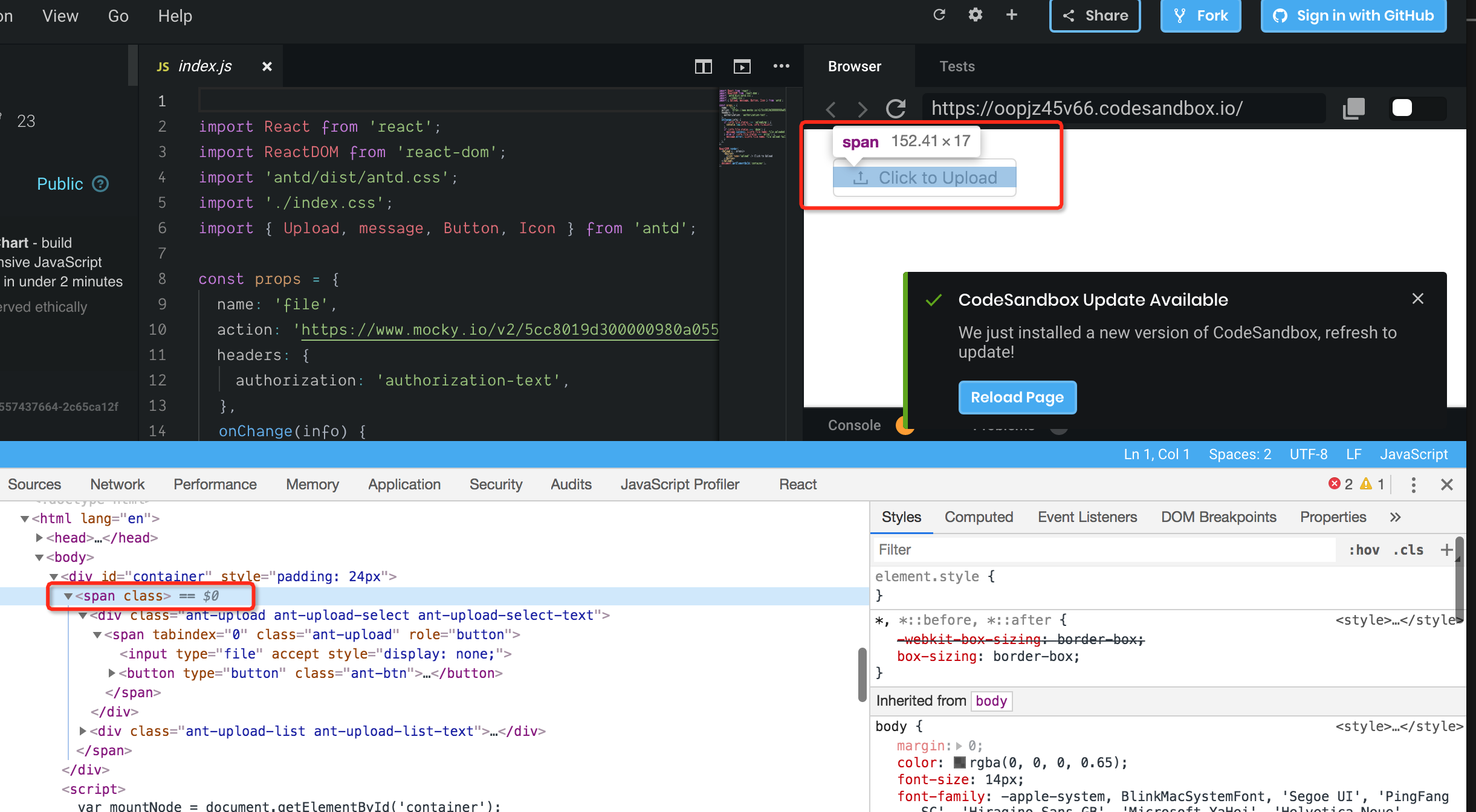Screen dimensions: 1476x812
Task: Click the Public help question icon
Action: [100, 184]
